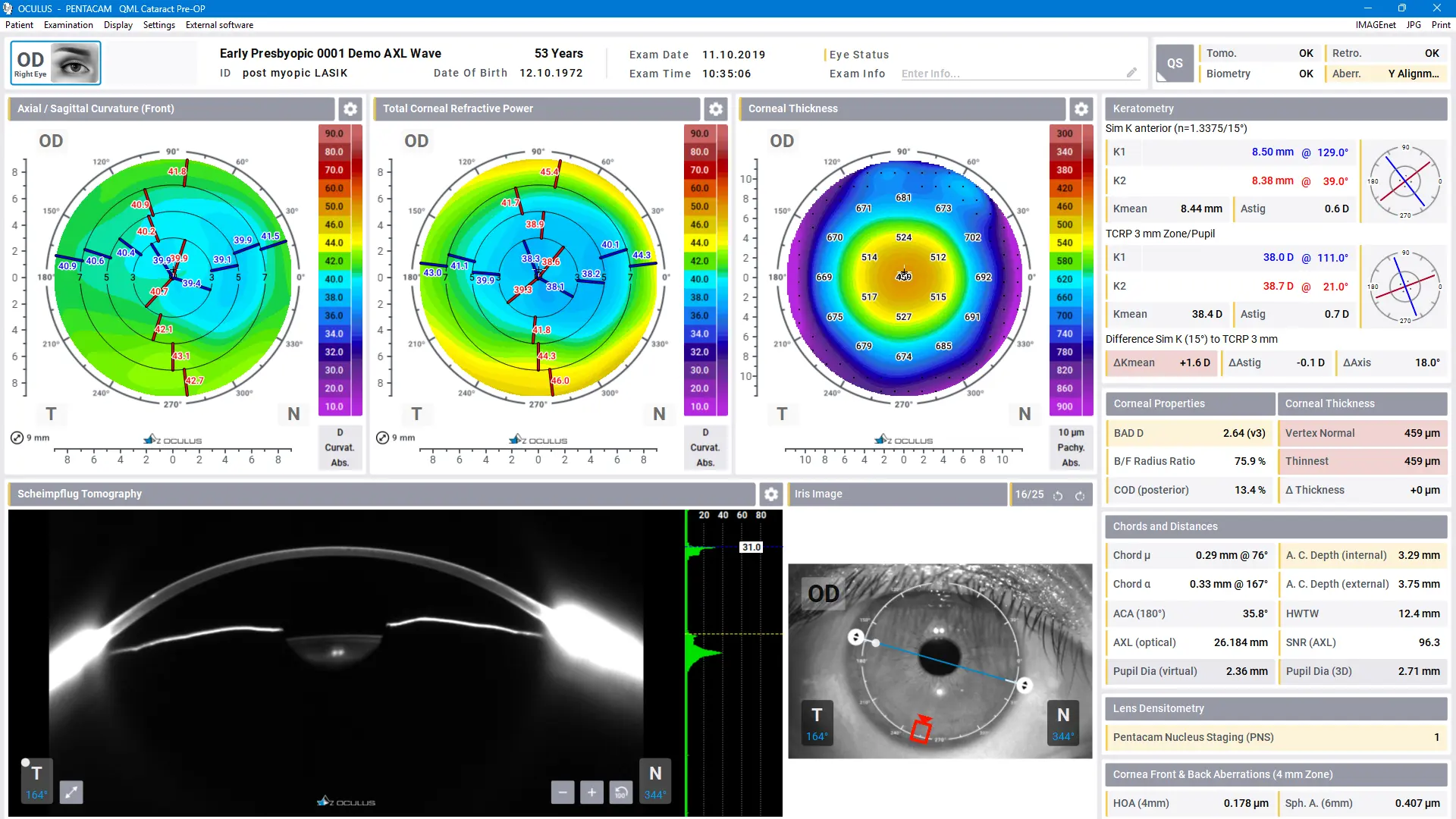The width and height of the screenshot is (1456, 819).
Task: Reset Scheimpflug zoom to 100 percent
Action: [x=620, y=792]
